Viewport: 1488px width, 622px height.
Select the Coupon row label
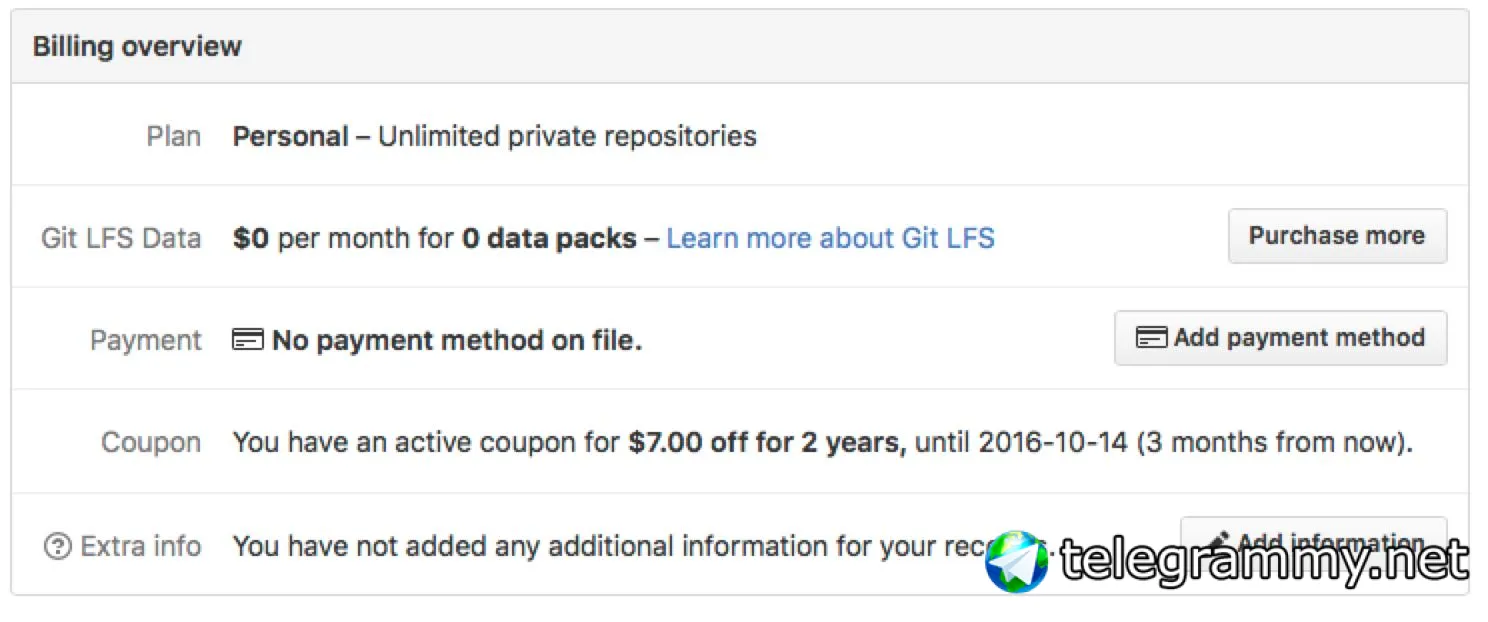coord(151,442)
